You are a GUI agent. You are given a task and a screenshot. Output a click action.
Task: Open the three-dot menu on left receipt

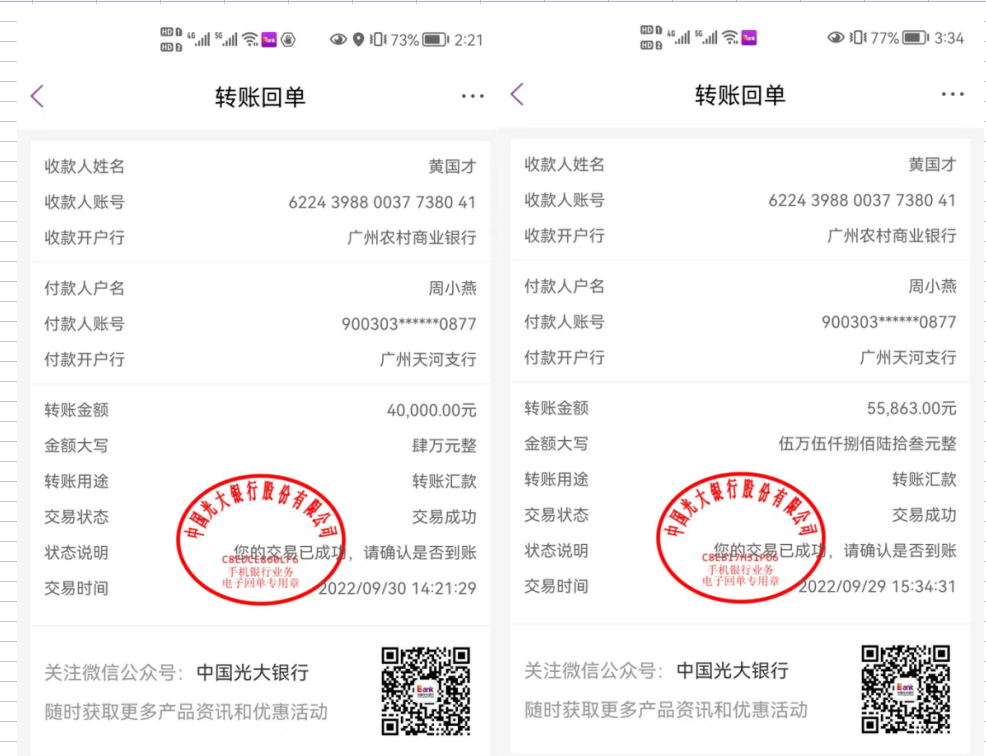[472, 96]
